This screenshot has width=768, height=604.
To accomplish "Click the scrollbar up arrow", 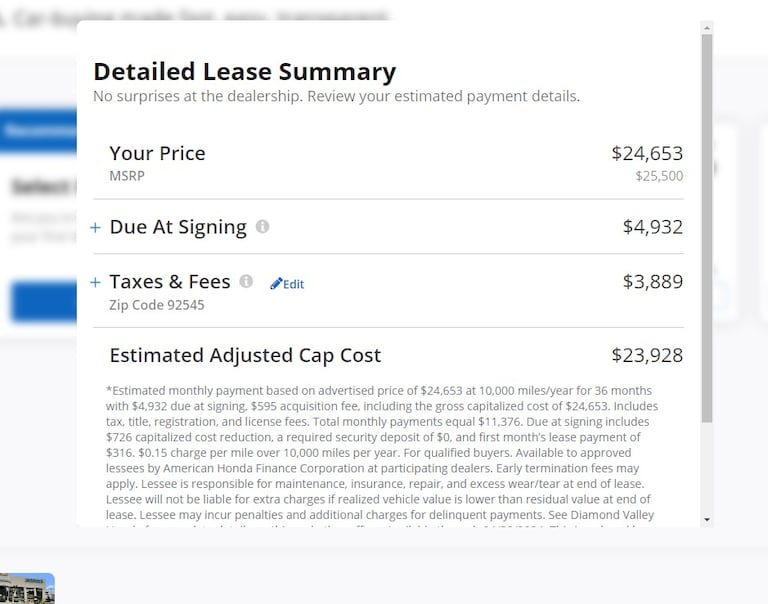I will (x=707, y=28).
